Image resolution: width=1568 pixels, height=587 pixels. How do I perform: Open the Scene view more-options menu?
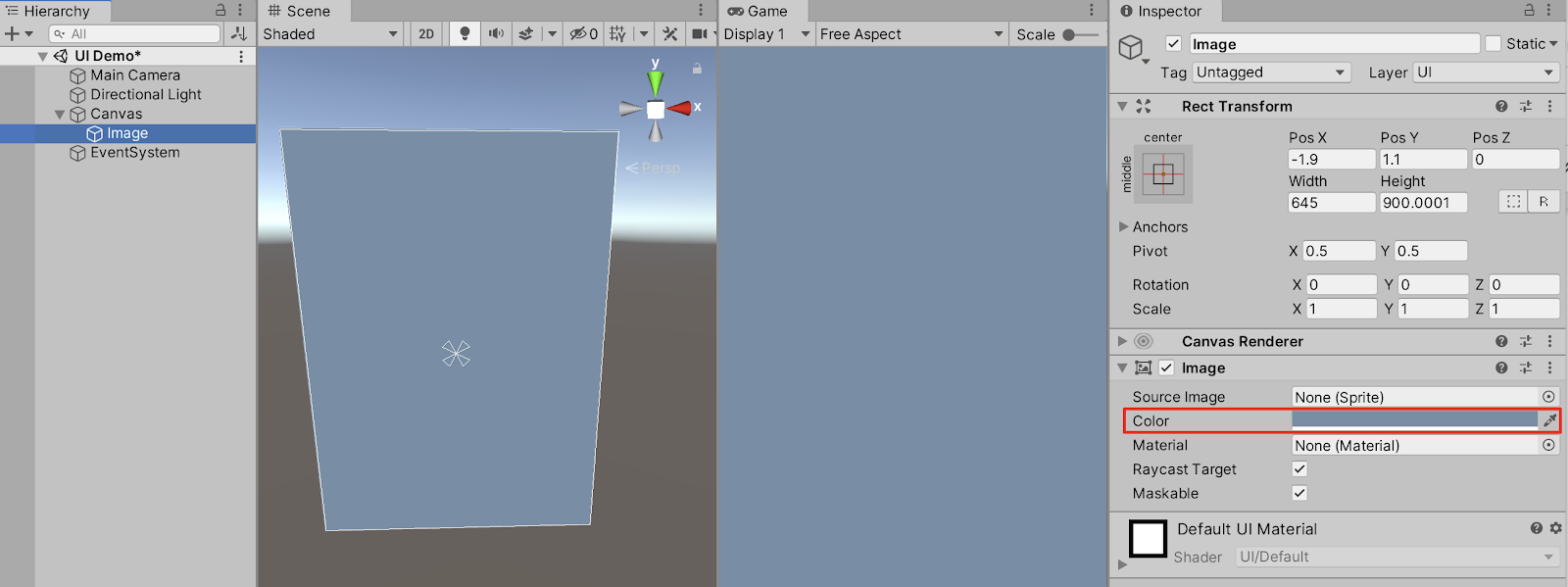701,10
